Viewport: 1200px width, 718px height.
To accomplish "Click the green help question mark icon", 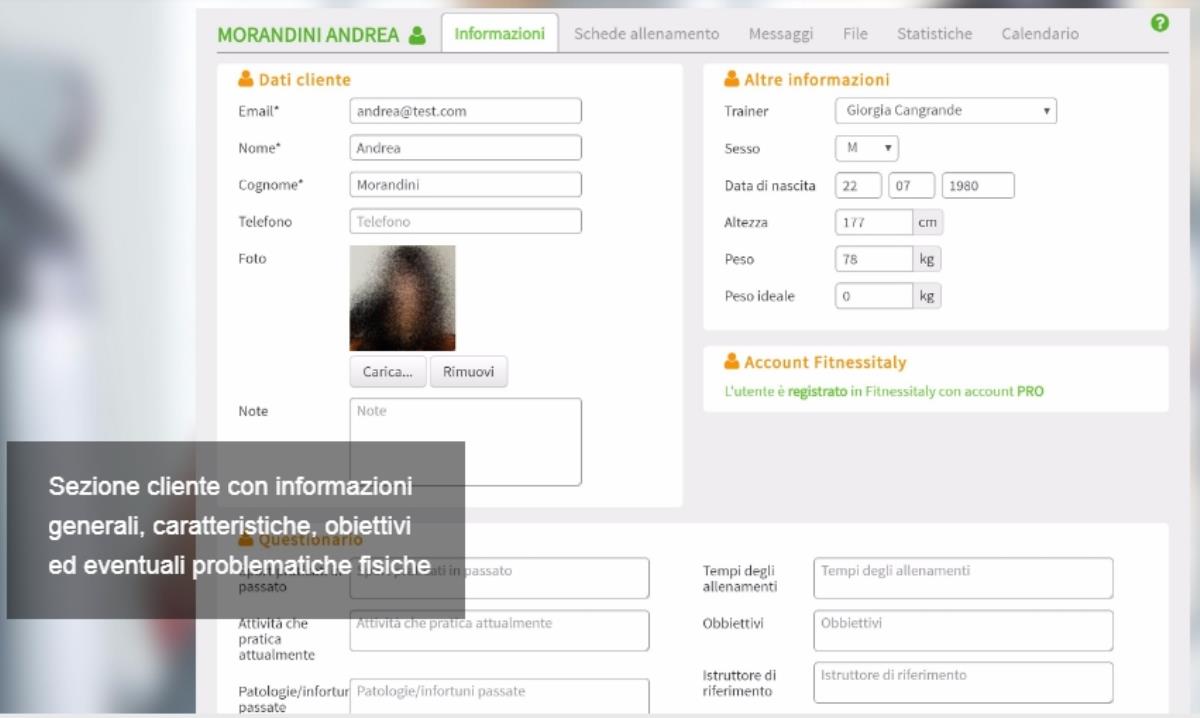I will pyautogui.click(x=1160, y=22).
